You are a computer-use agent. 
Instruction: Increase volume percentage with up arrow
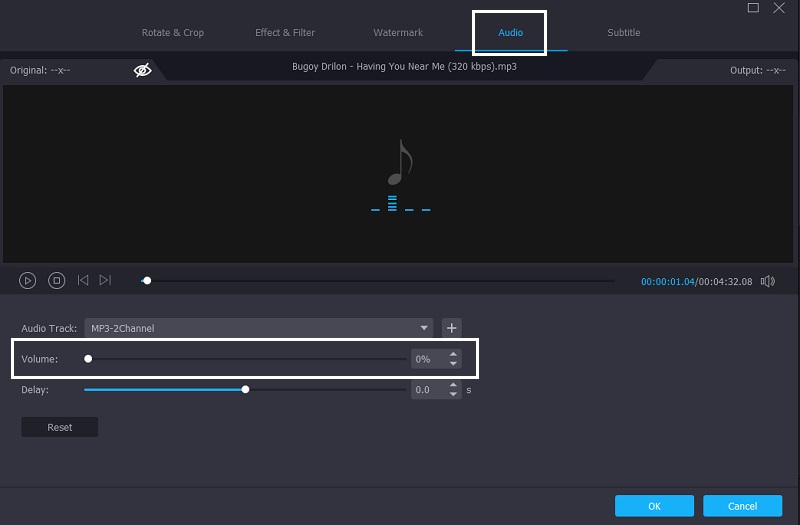click(x=453, y=354)
